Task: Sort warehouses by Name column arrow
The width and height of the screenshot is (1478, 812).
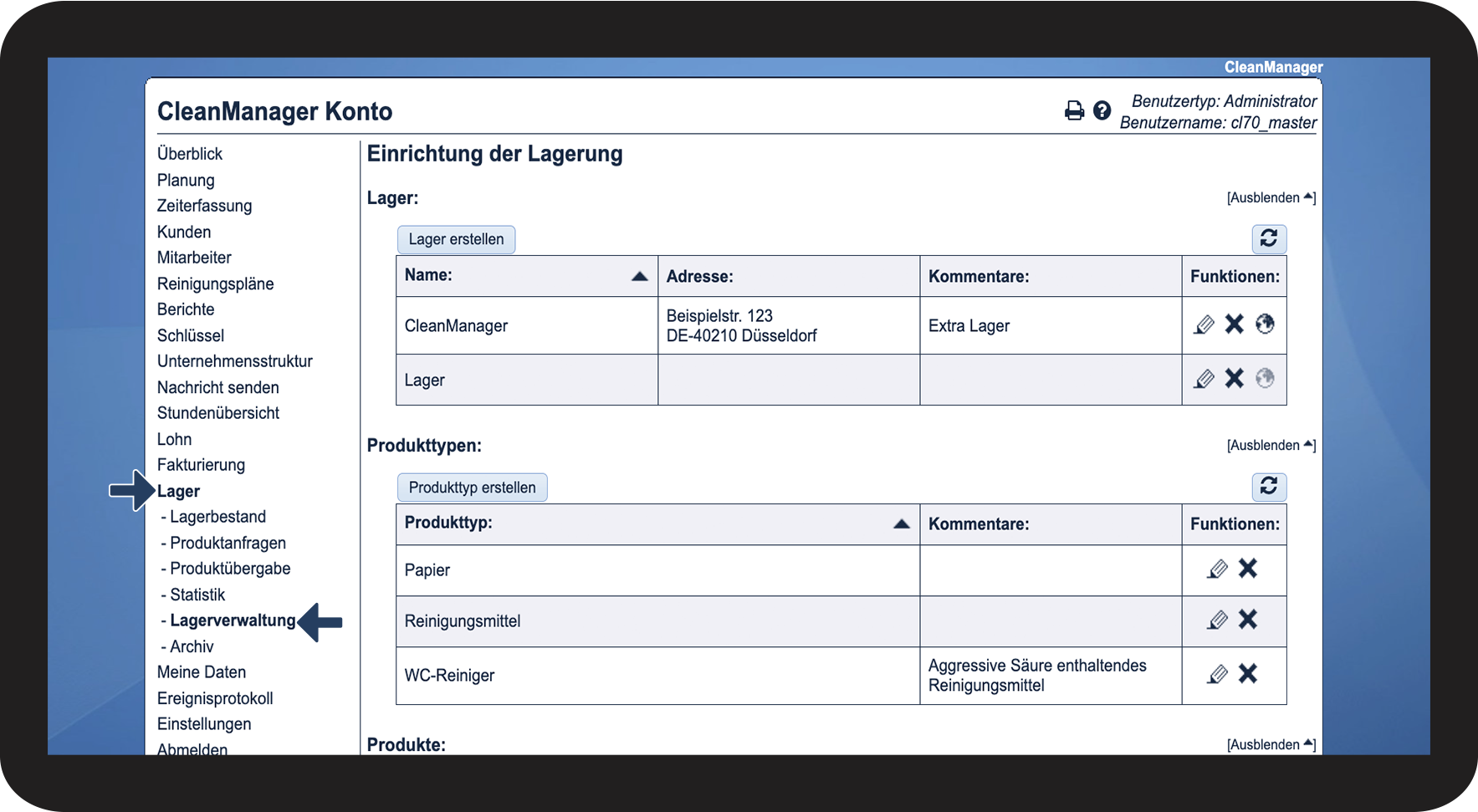Action: 640,277
